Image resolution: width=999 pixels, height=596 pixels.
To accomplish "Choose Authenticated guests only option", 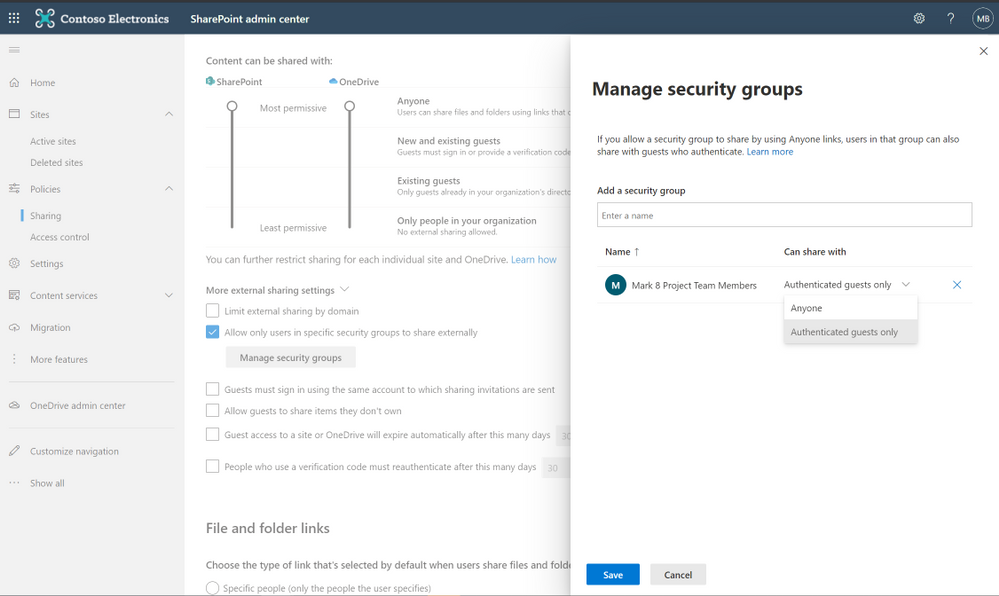I will tap(851, 332).
